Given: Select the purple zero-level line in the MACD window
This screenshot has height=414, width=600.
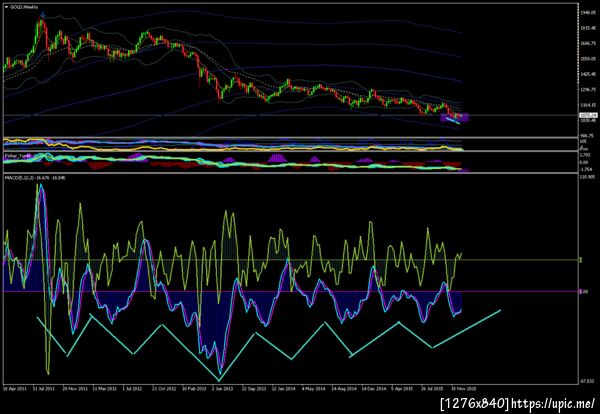Looking at the screenshot, I should [x=291, y=292].
